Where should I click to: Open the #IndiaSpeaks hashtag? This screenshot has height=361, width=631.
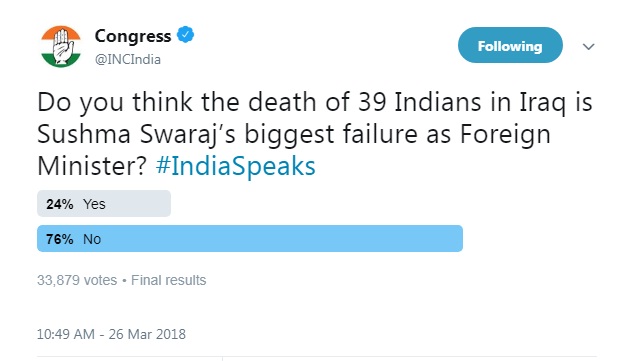(235, 166)
